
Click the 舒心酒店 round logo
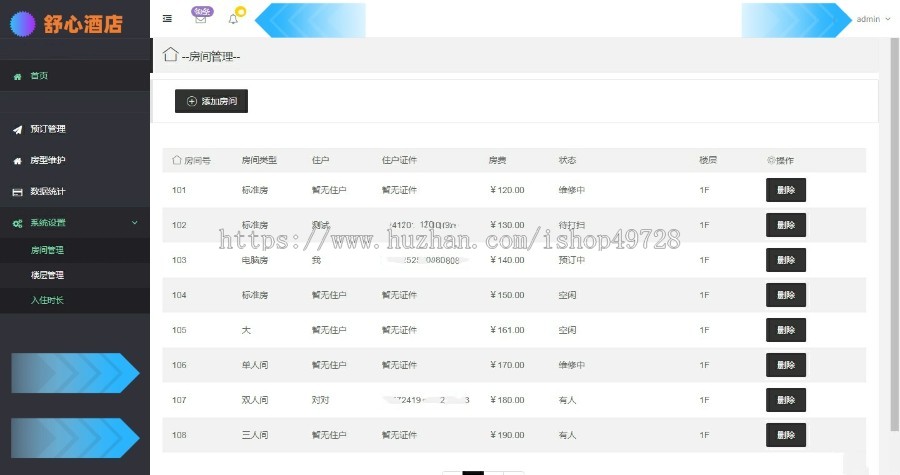tap(22, 24)
